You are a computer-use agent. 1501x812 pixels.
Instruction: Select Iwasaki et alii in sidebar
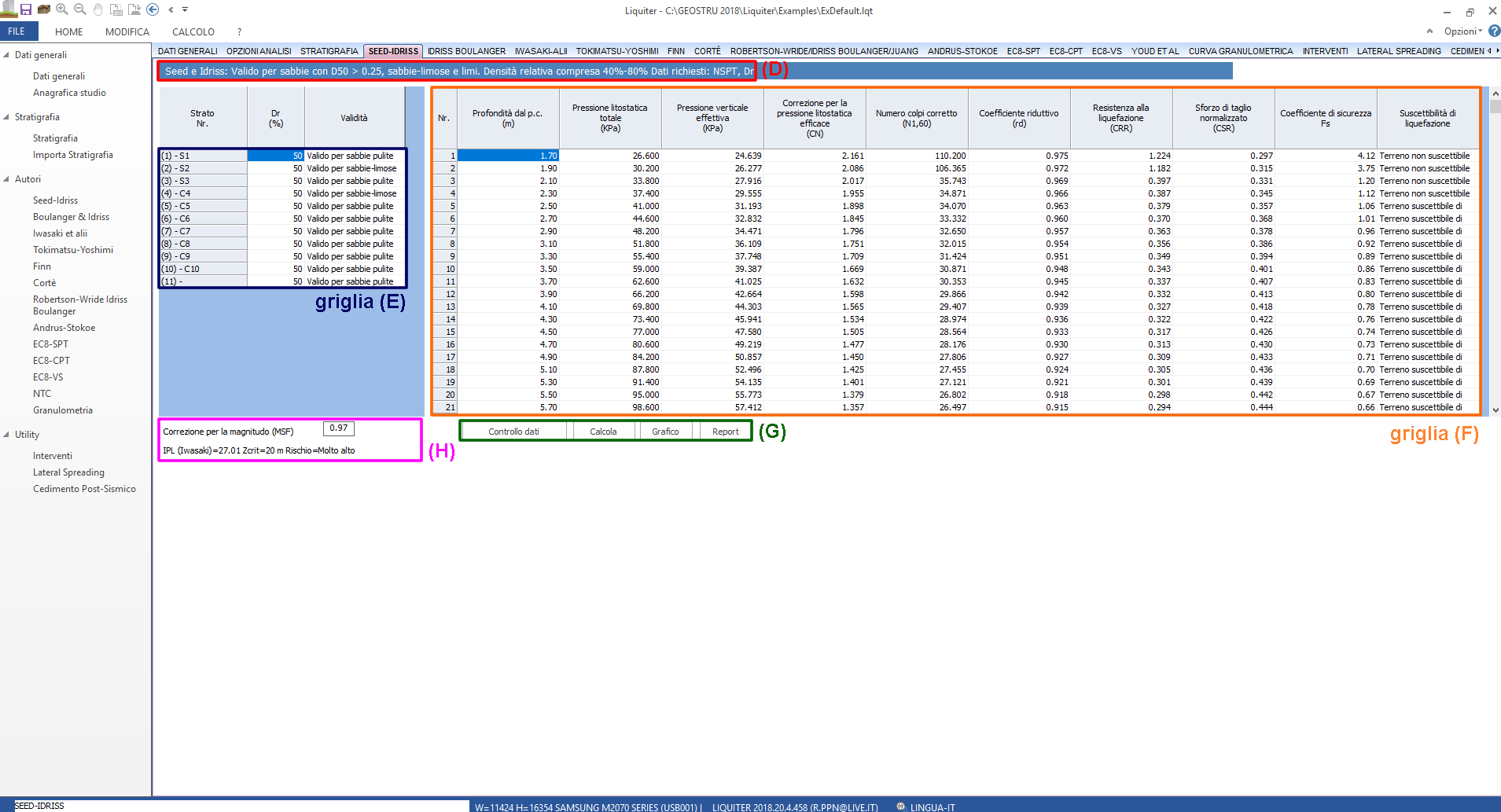(x=60, y=233)
